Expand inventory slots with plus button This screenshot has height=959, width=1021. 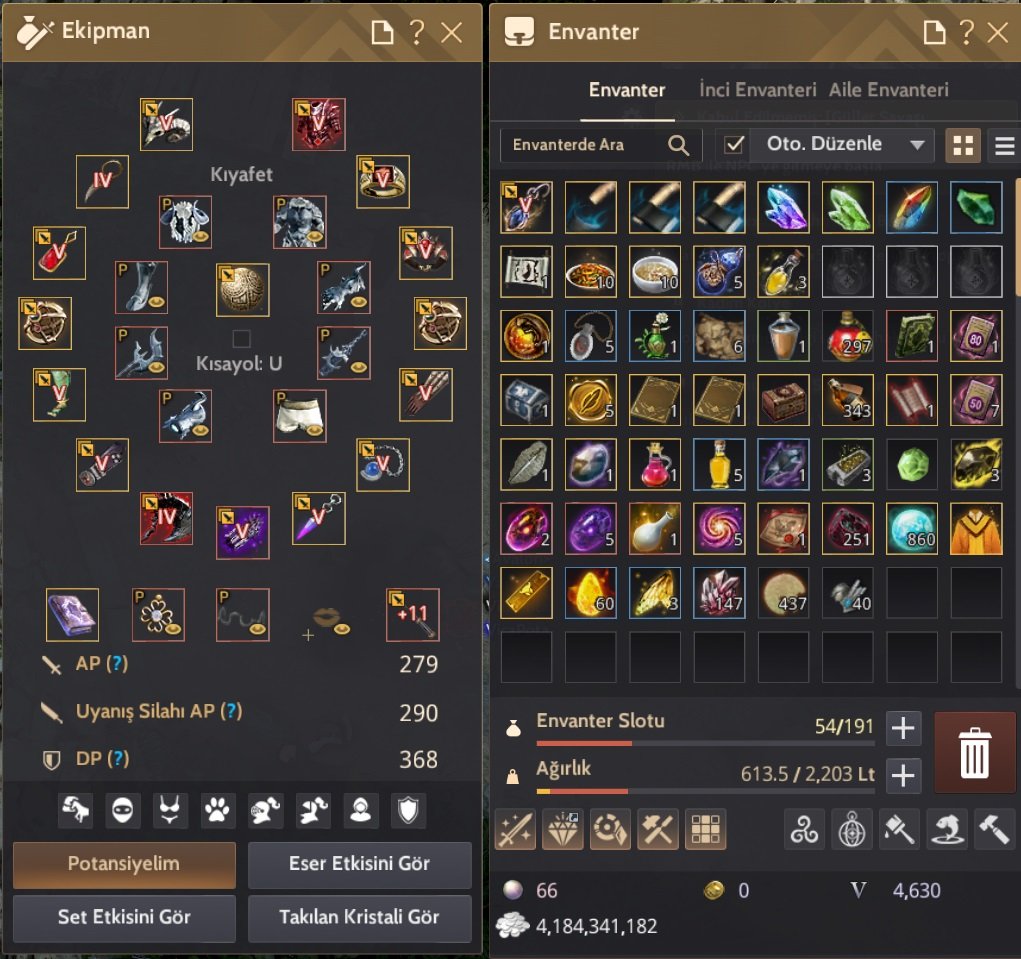[902, 728]
